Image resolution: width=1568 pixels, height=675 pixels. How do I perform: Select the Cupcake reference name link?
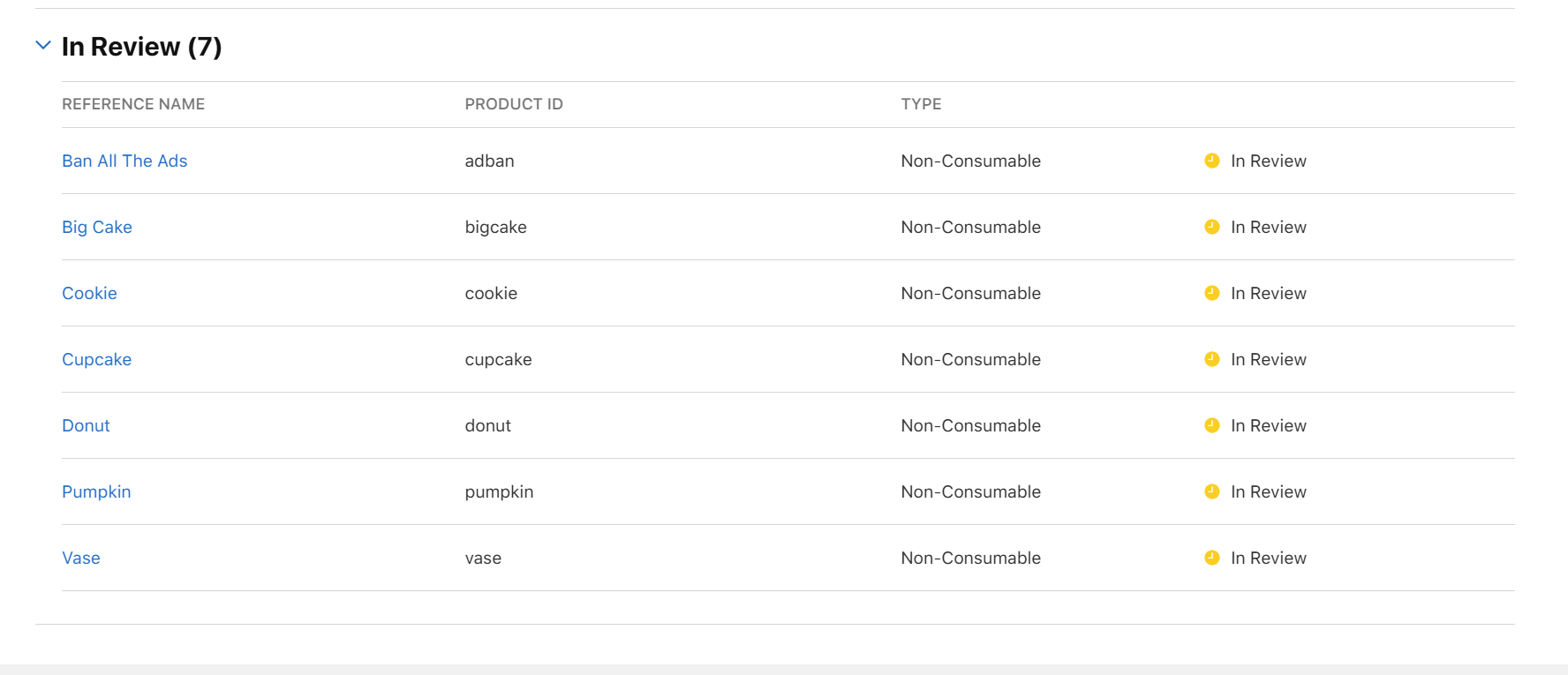tap(97, 359)
